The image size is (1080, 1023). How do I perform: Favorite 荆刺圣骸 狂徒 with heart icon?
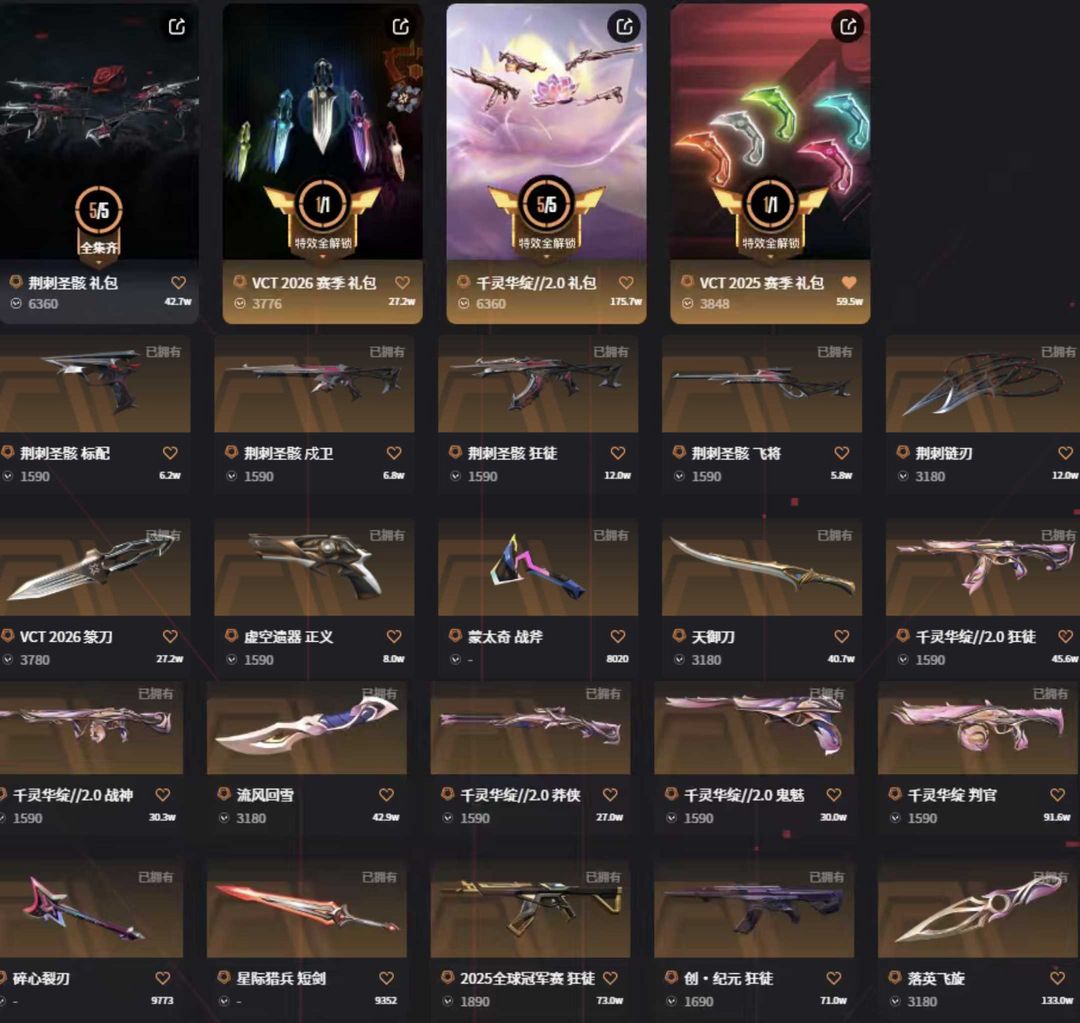[x=618, y=453]
